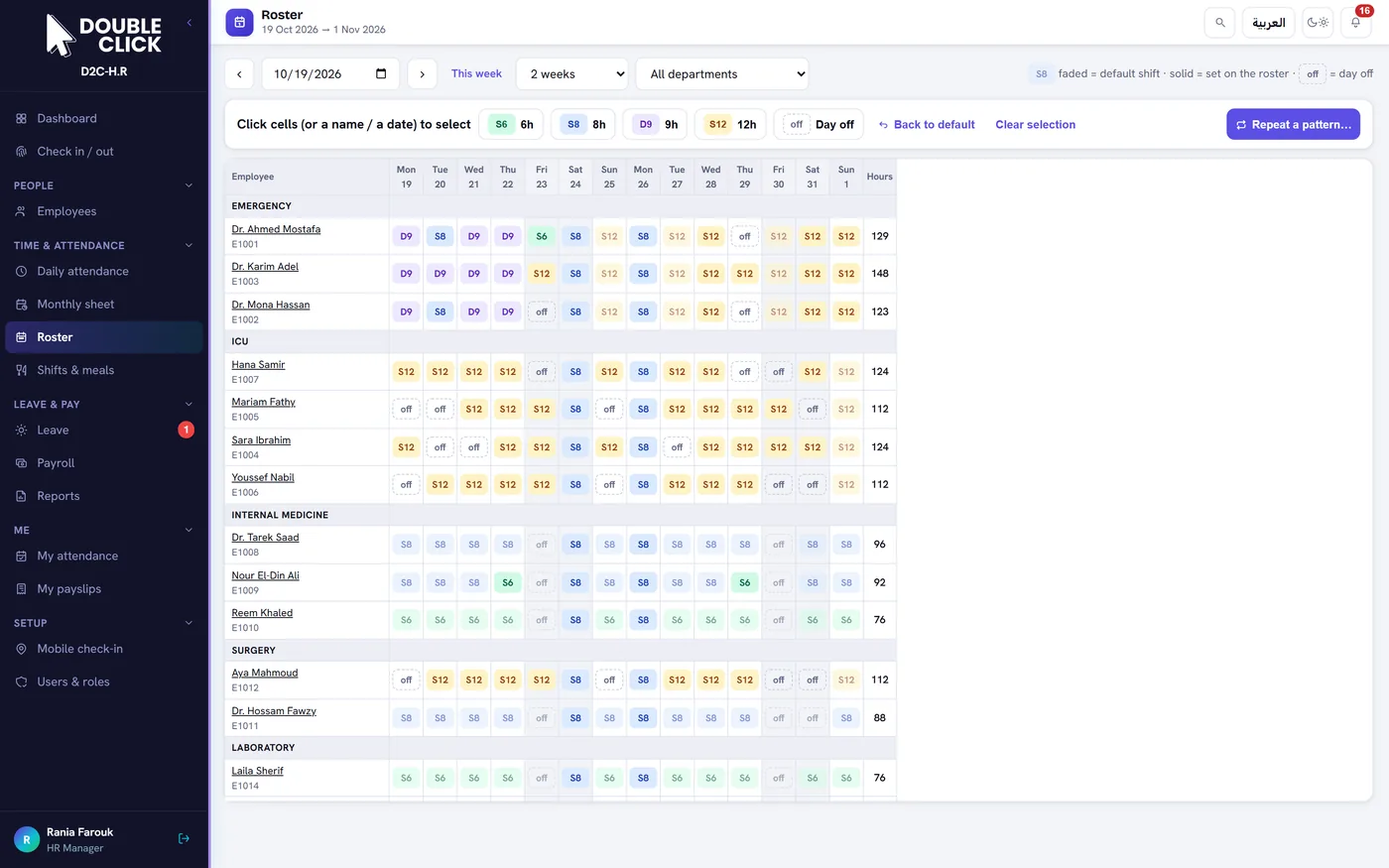Toggle dark/light theme icon
Image resolution: width=1389 pixels, height=868 pixels.
(1318, 22)
